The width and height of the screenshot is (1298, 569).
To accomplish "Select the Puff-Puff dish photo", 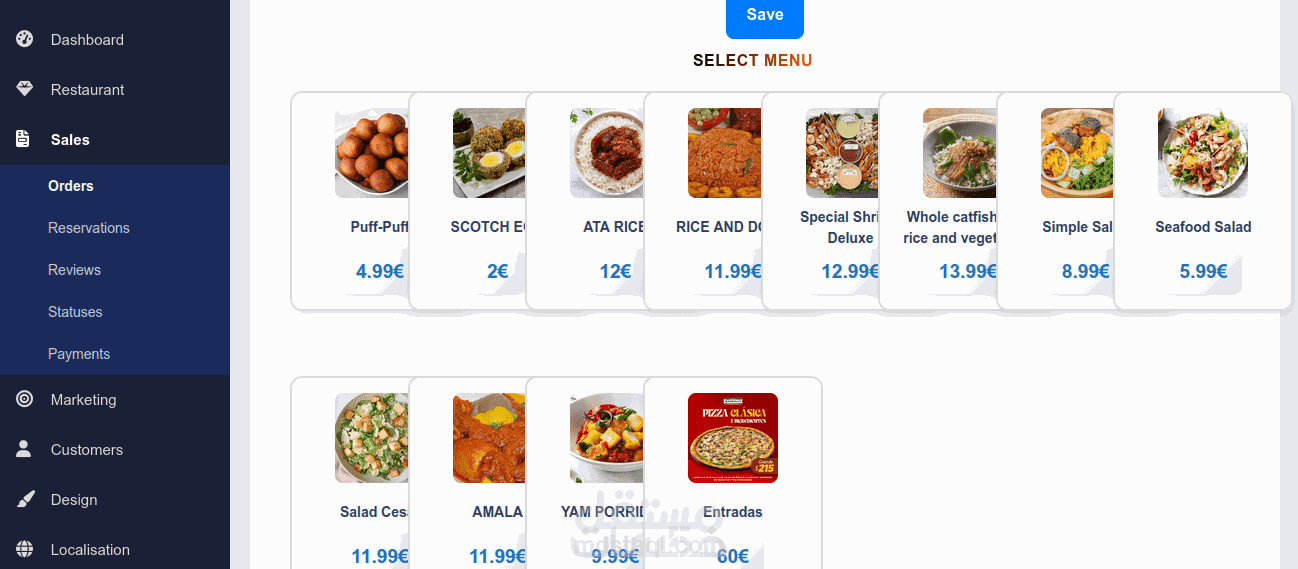I will [372, 153].
